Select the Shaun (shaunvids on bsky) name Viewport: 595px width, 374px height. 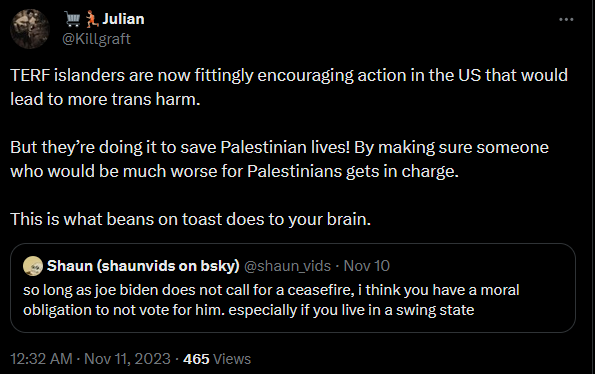pos(143,266)
